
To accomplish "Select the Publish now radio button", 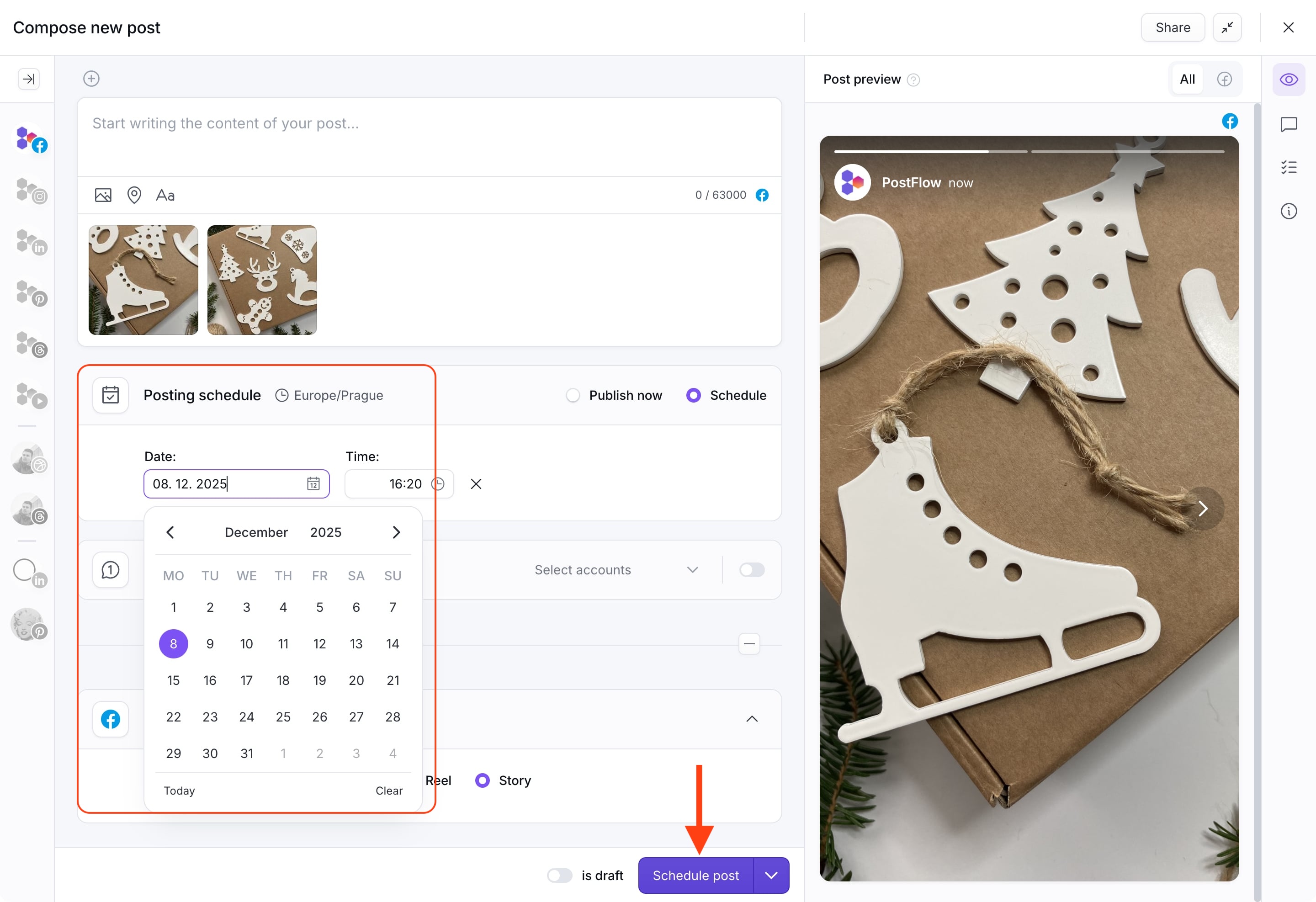I will [573, 395].
